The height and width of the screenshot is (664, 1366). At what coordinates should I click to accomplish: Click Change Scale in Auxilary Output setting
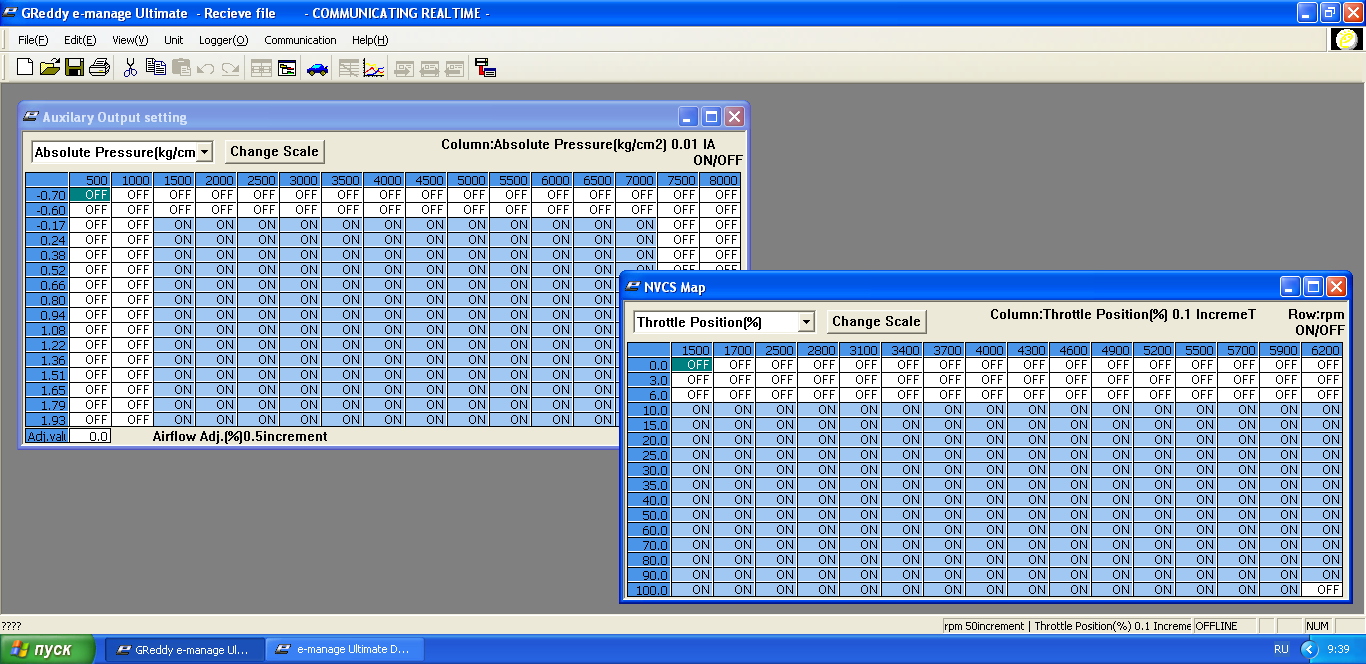click(274, 152)
